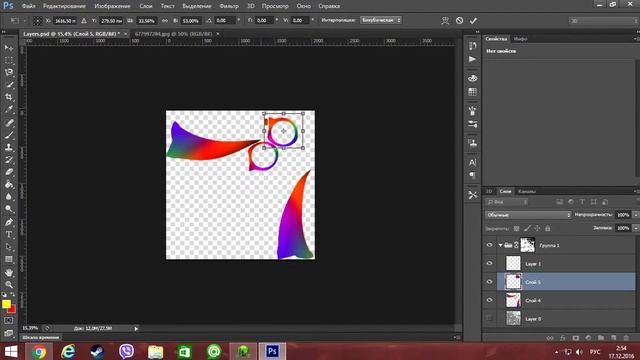Open the Фильтр menu
640x360 pixels.
[229, 6]
